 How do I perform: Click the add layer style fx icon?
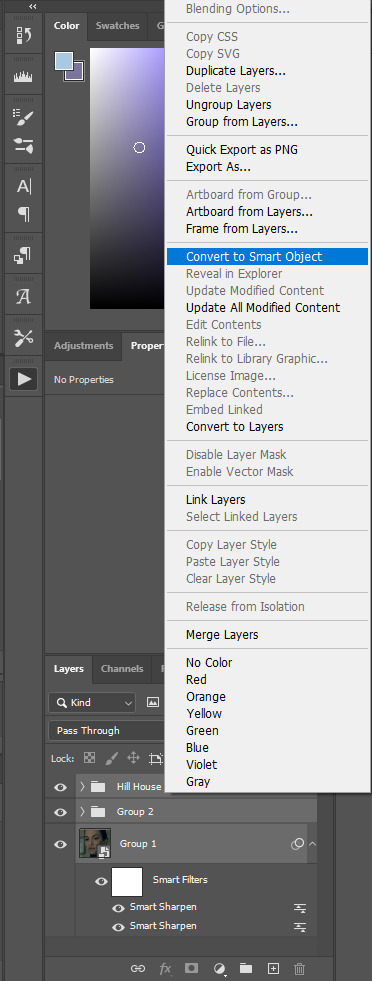click(165, 968)
